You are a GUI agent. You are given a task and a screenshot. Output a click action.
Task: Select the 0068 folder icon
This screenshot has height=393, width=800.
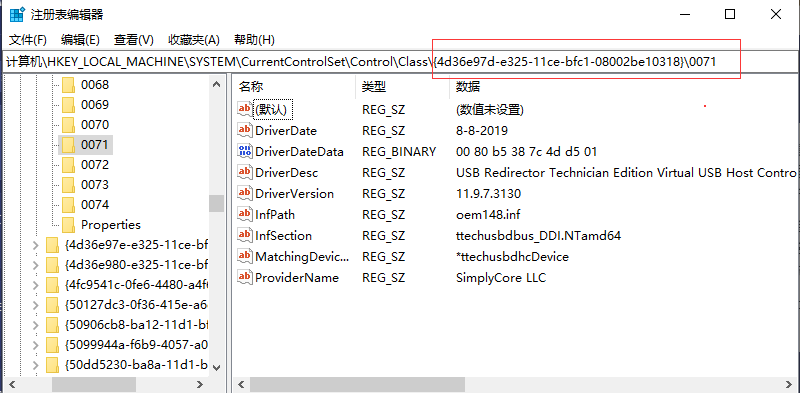coord(68,85)
